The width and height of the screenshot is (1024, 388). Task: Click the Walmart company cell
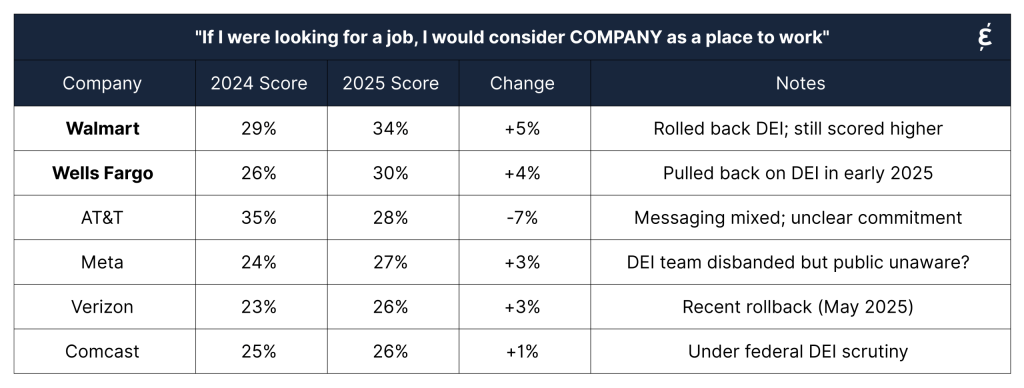tap(103, 129)
